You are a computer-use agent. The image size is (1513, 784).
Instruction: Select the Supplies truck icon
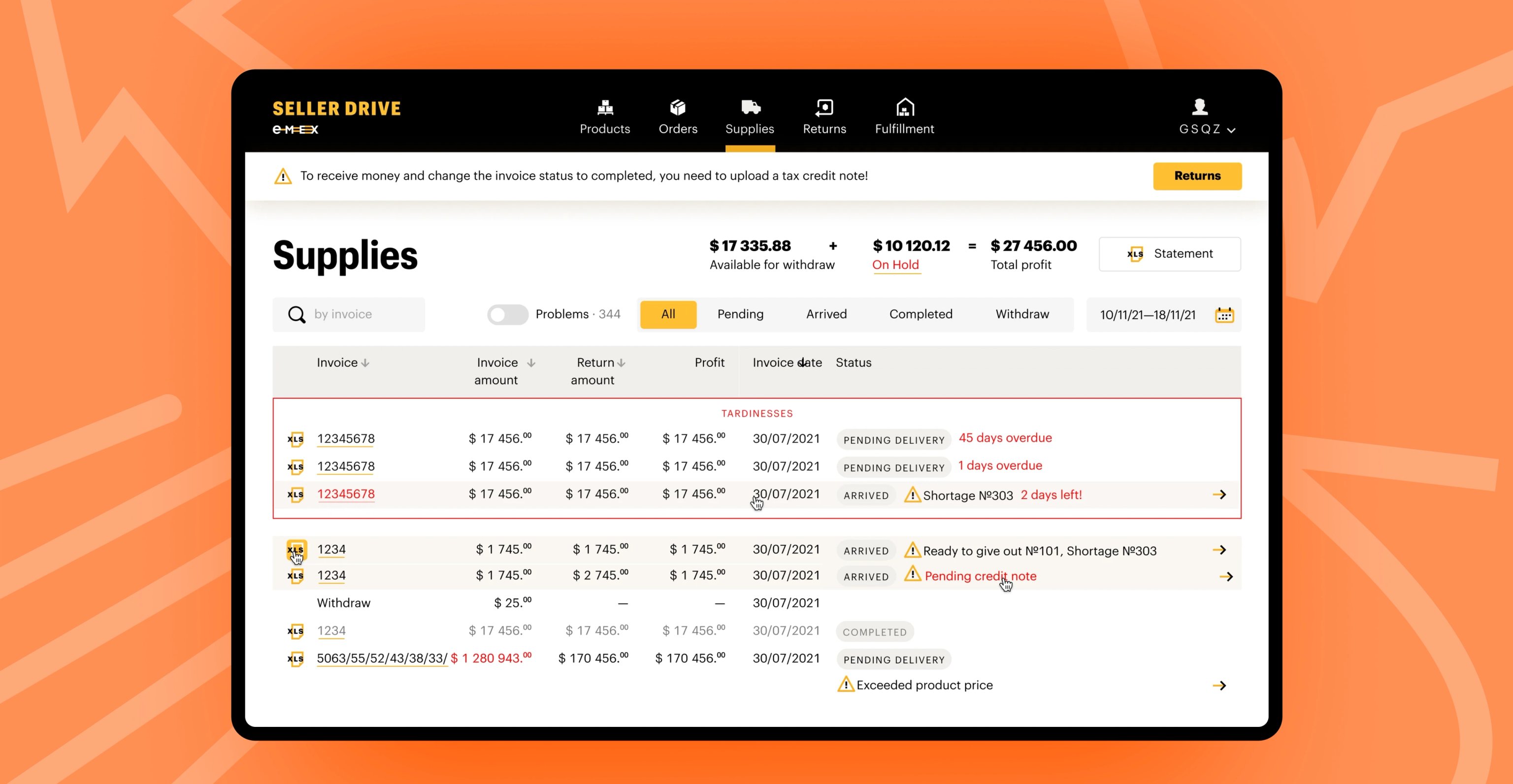750,107
